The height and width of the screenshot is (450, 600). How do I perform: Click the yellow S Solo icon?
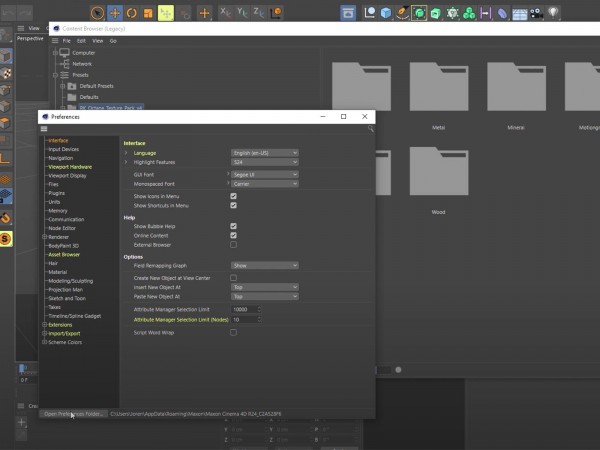tap(6, 239)
